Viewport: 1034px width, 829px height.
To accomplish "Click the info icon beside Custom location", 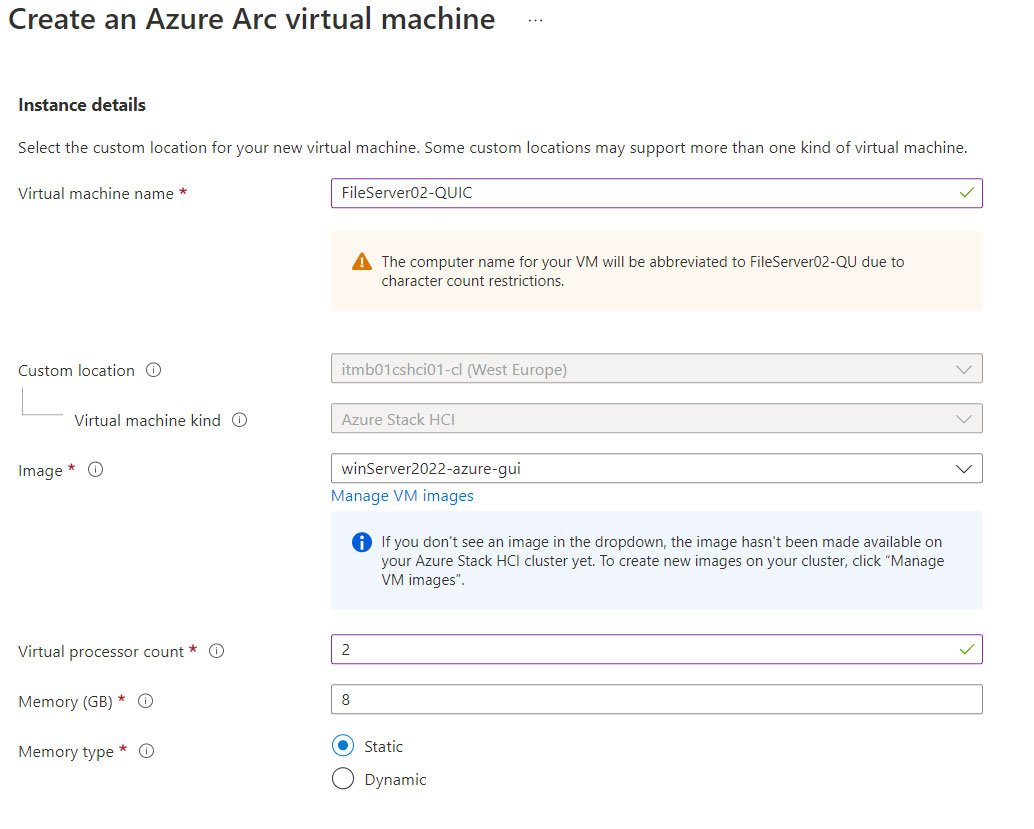I will [154, 370].
